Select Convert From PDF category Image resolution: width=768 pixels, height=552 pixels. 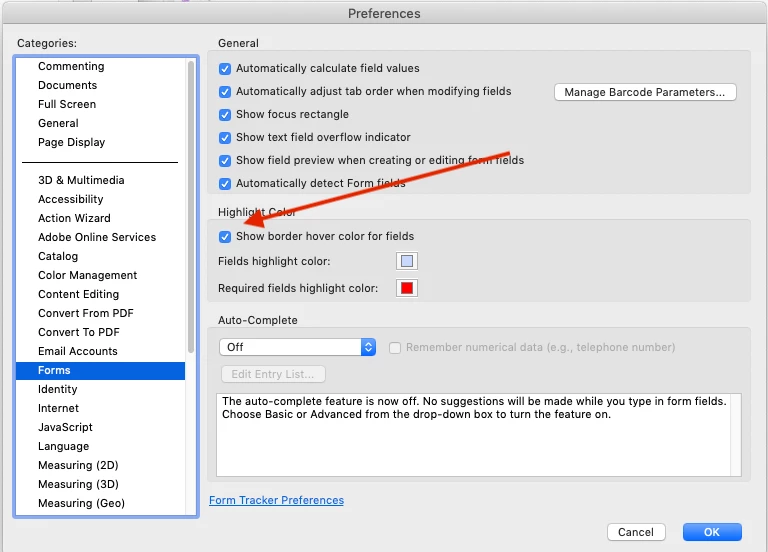tap(100, 313)
